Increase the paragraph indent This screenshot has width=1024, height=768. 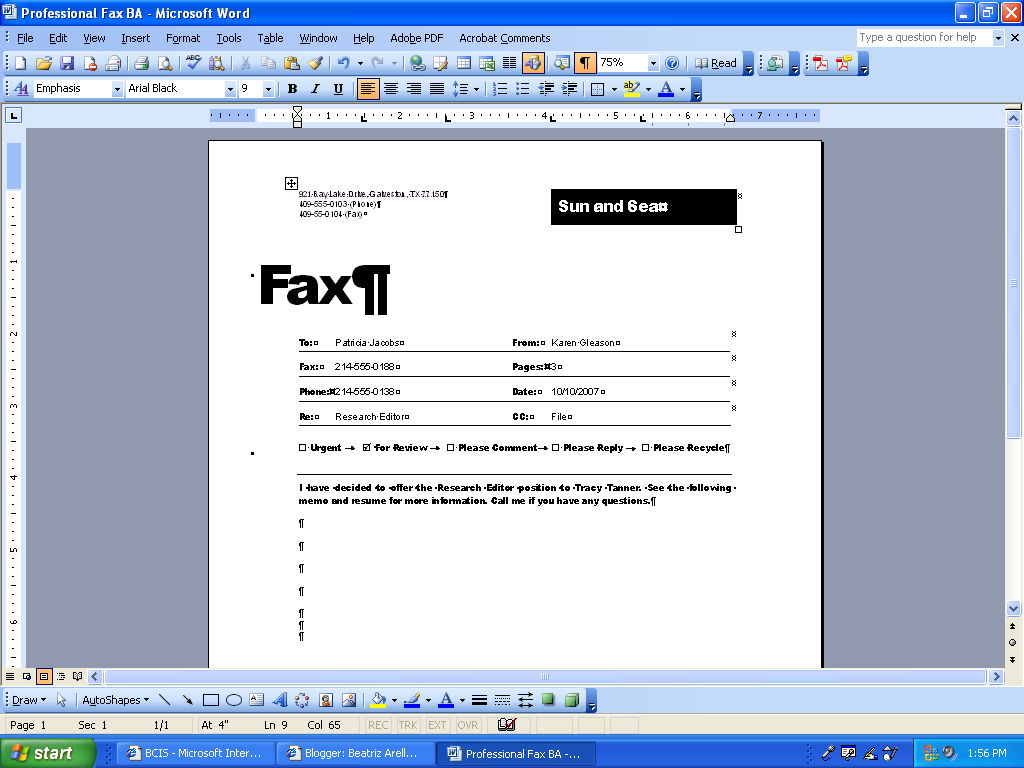tap(569, 89)
